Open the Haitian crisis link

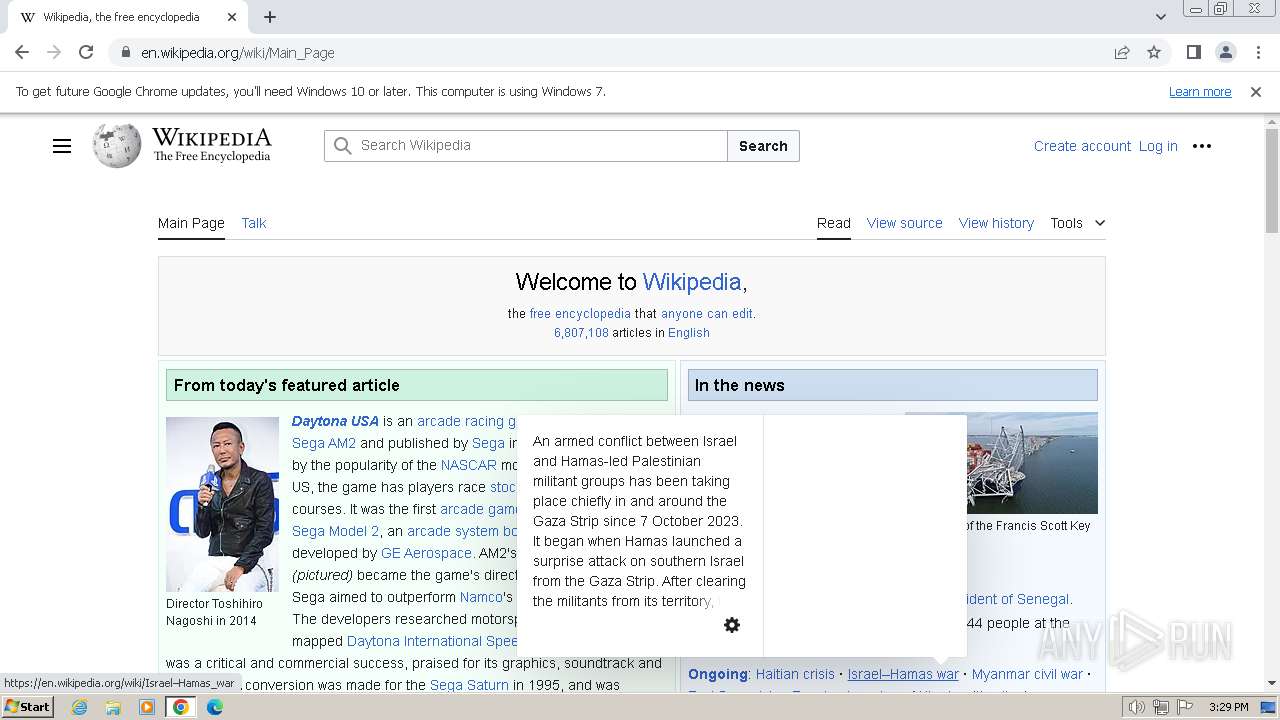[795, 674]
